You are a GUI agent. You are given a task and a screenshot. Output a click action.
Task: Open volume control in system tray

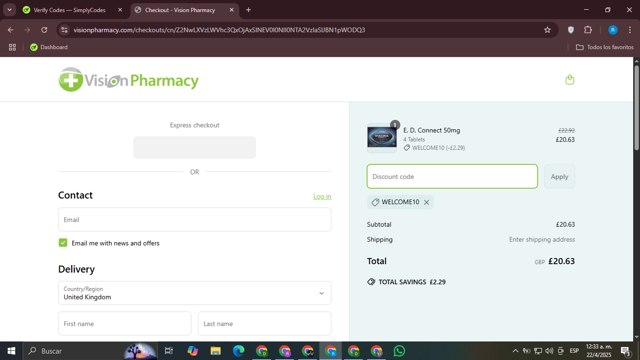[549, 351]
